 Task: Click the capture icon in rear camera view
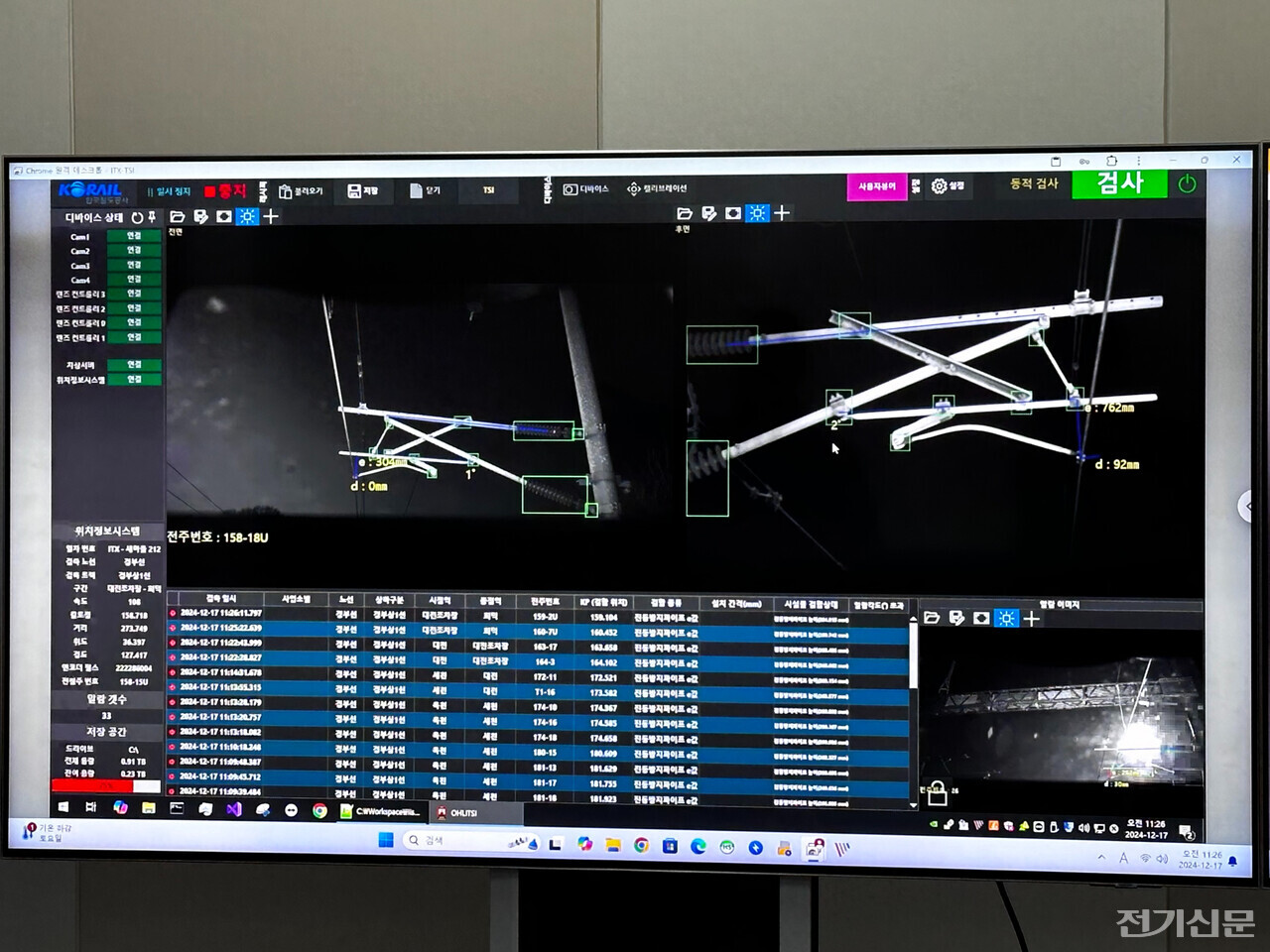[x=733, y=213]
